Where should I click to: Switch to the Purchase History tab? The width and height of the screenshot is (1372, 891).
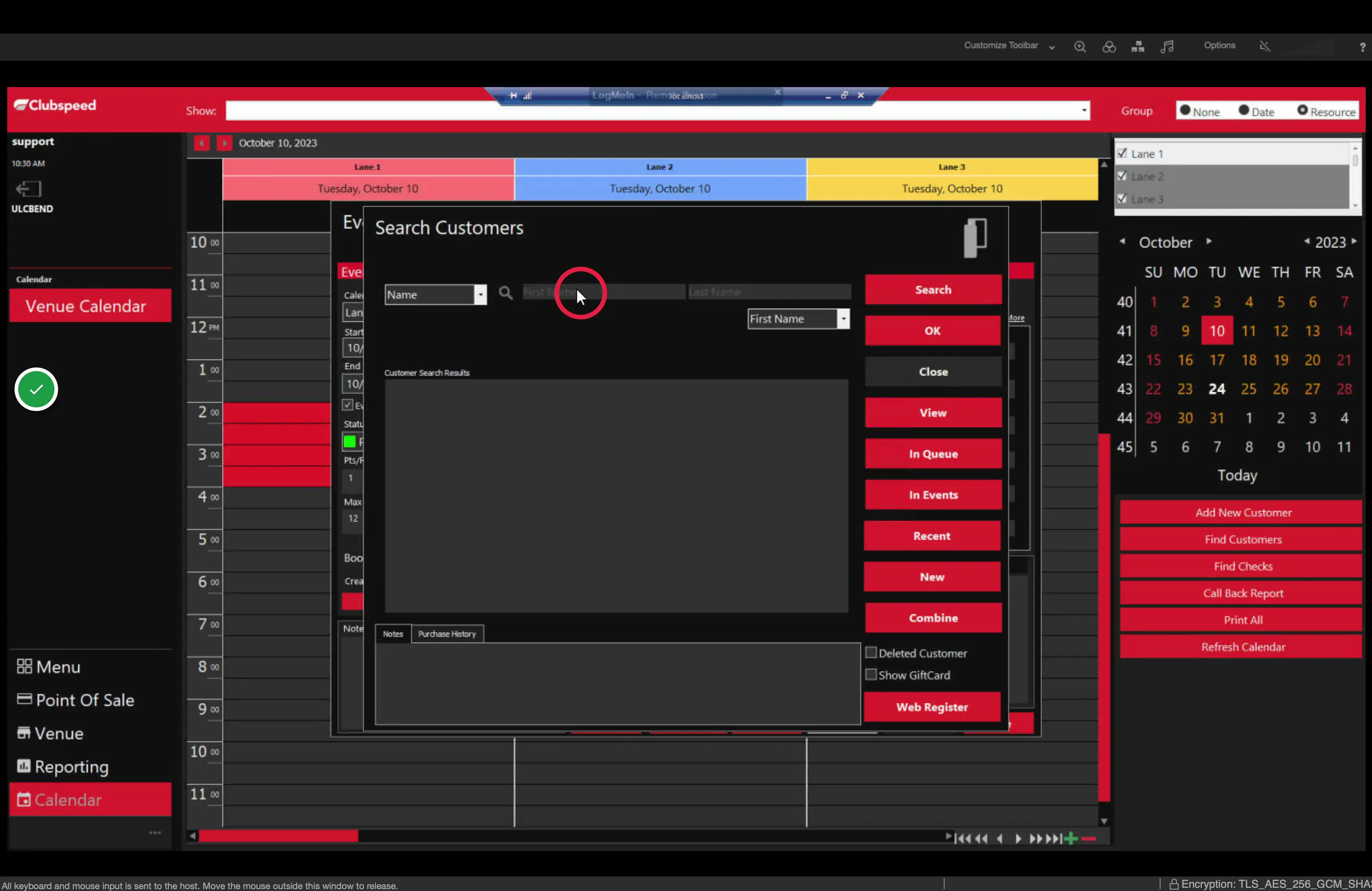coord(447,634)
